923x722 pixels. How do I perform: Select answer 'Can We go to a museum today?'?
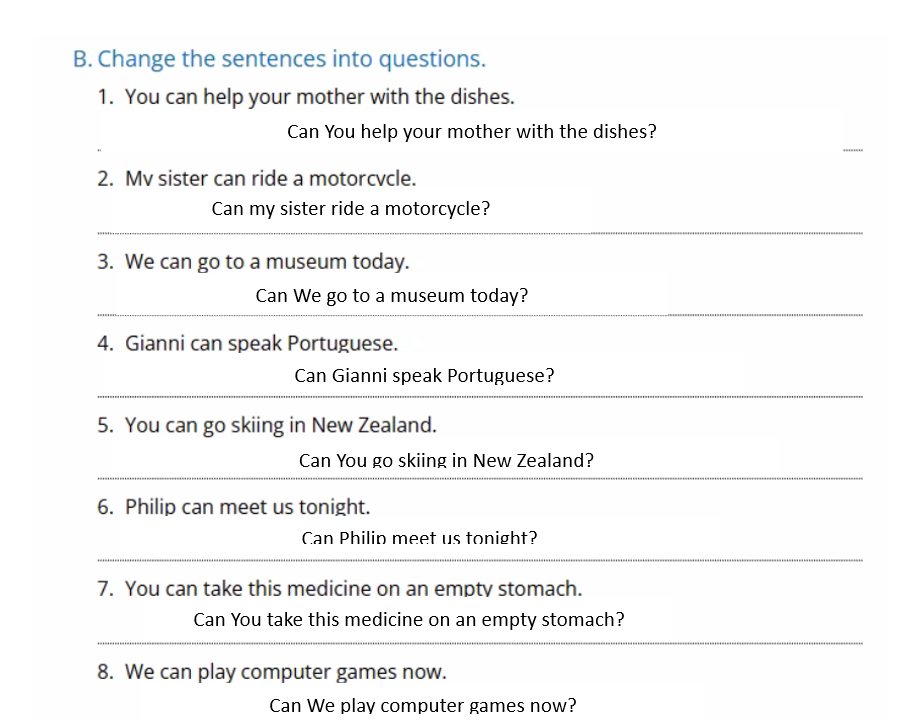(x=391, y=295)
